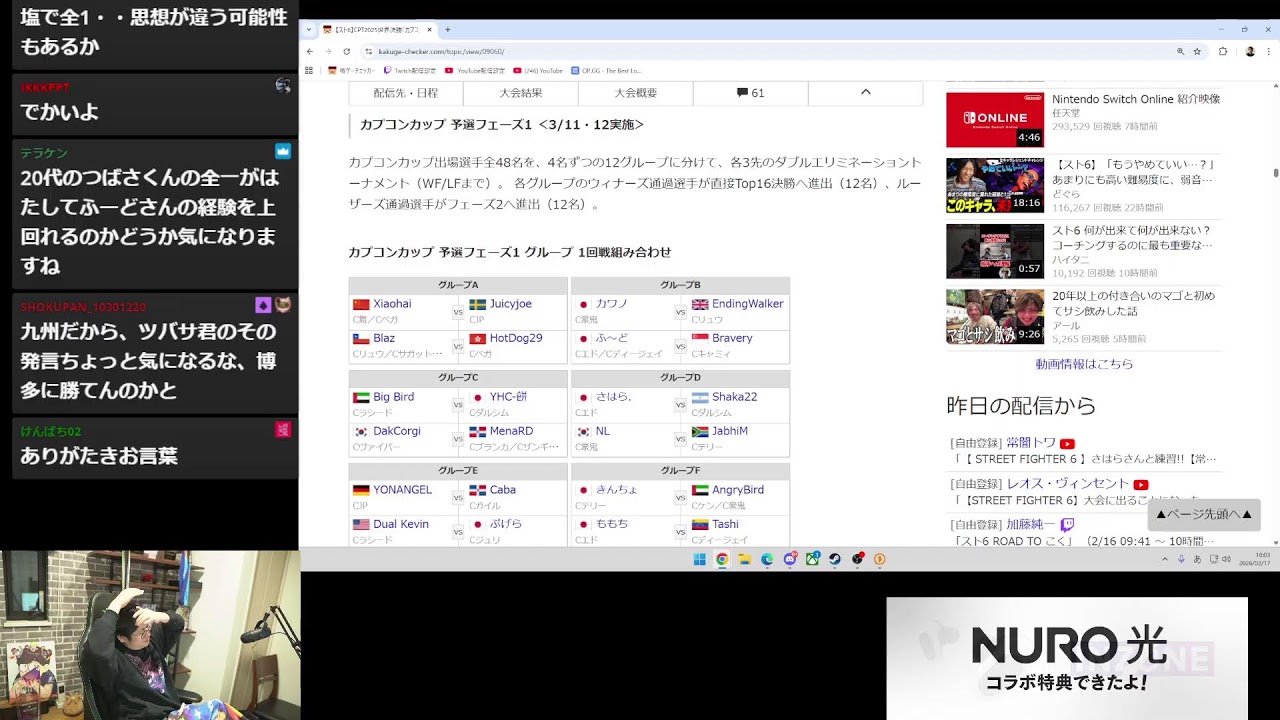The height and width of the screenshot is (720, 1280).
Task: Open Steam in the taskbar
Action: tap(835, 559)
